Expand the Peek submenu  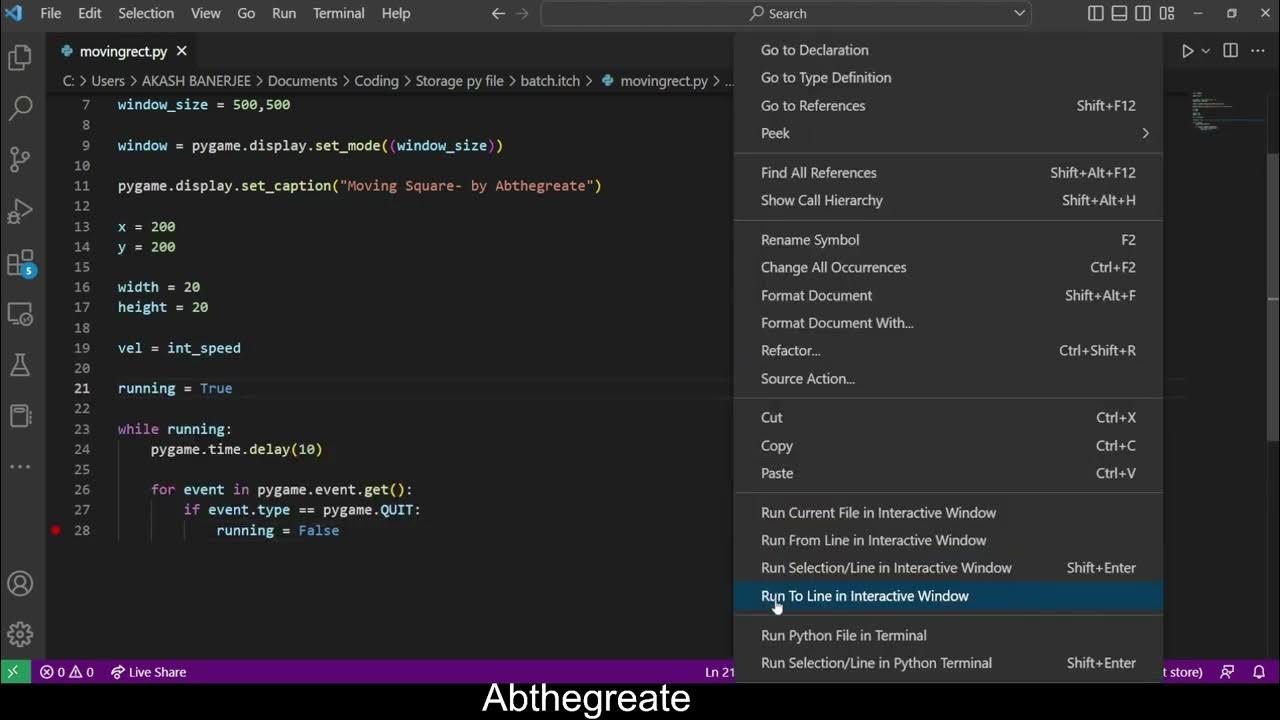[948, 133]
